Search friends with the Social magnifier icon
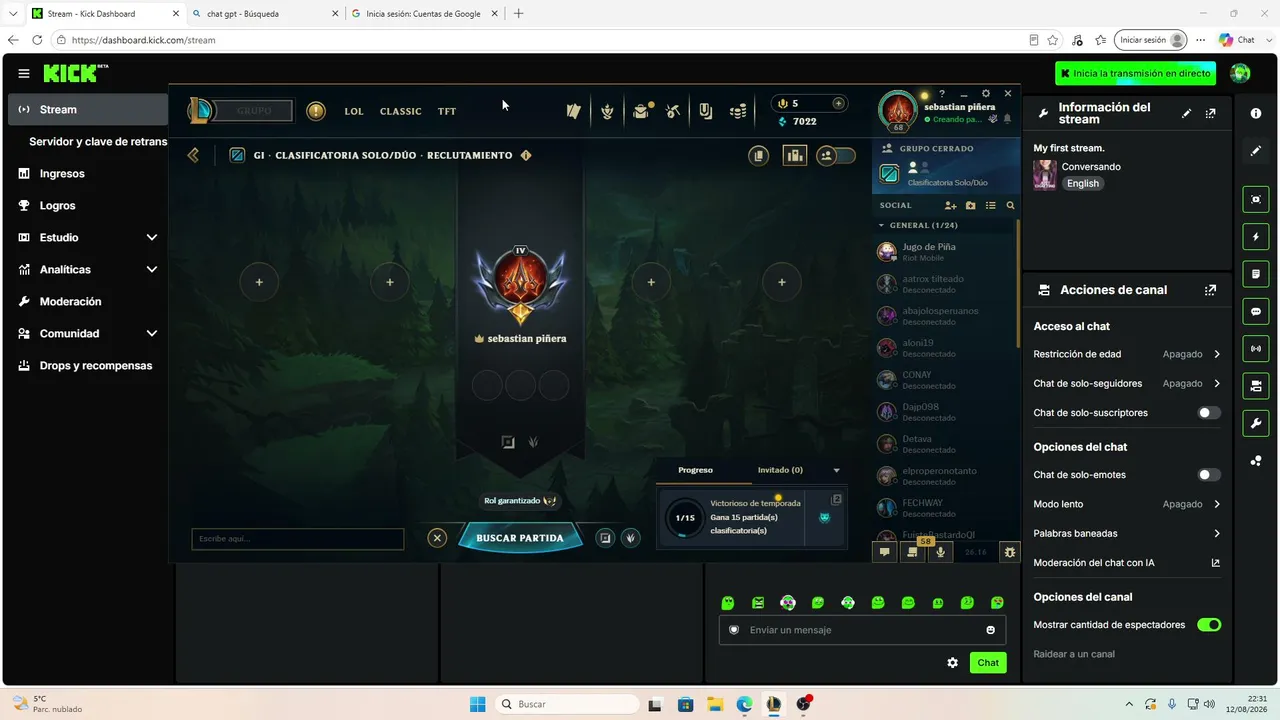 1010,205
